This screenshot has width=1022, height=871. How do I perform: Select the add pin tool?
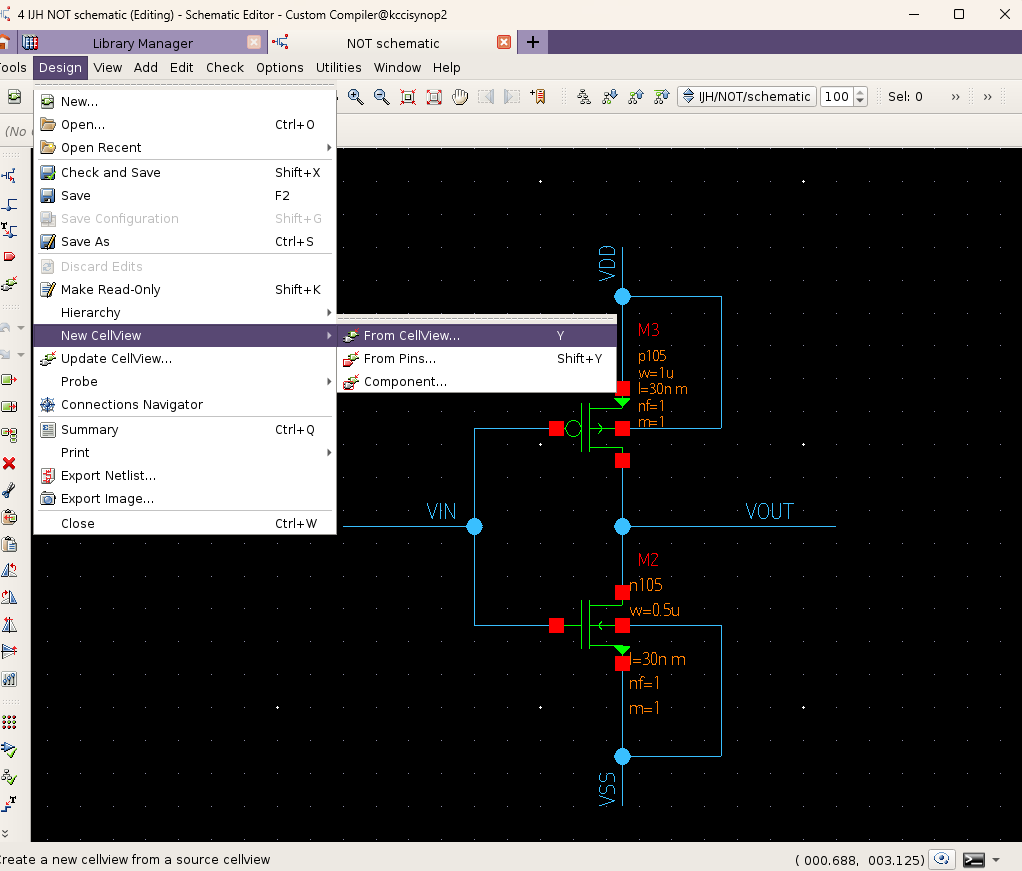click(9, 257)
